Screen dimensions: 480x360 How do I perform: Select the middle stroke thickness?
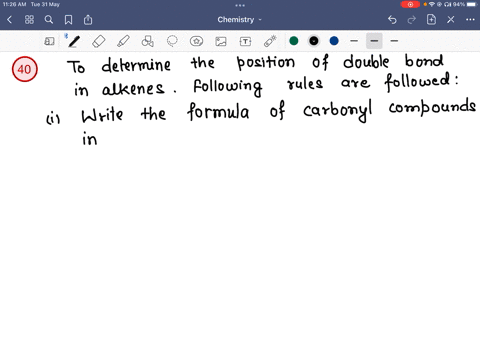tap(374, 41)
